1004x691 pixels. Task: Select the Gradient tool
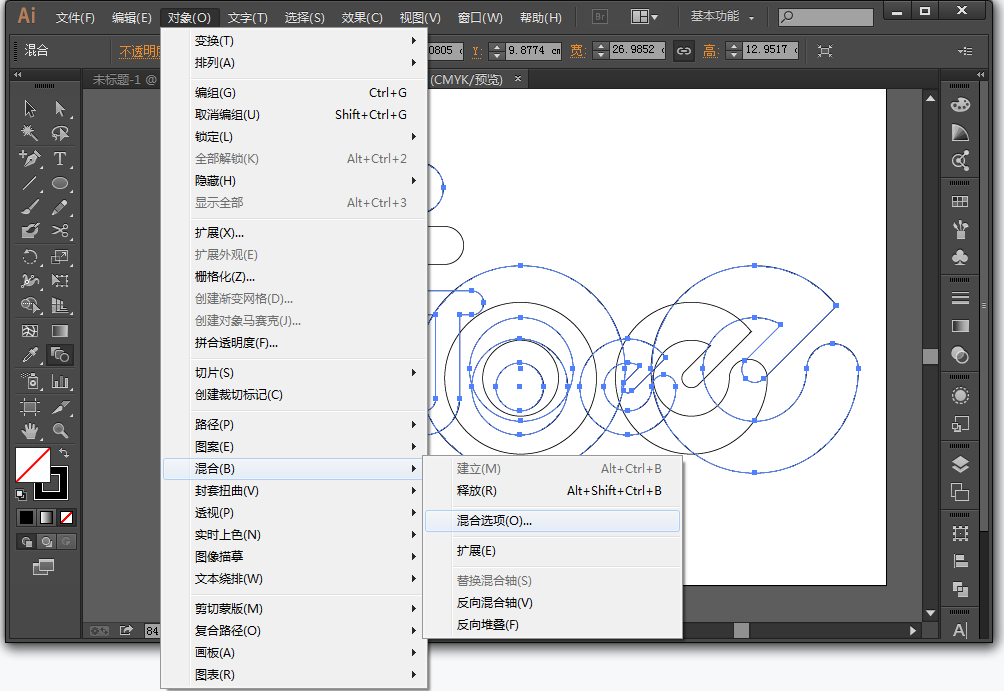[x=60, y=331]
